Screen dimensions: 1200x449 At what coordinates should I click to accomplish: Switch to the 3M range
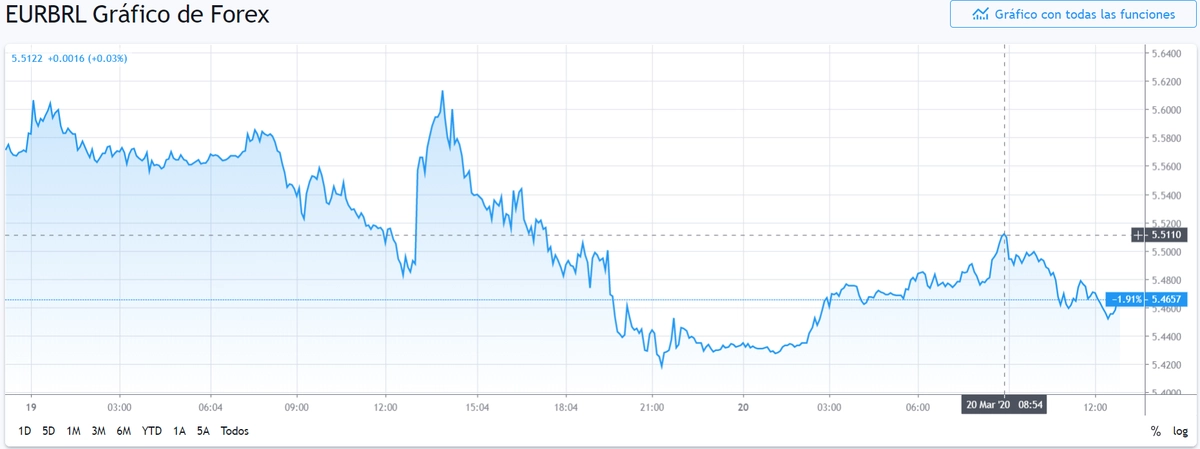[x=99, y=431]
